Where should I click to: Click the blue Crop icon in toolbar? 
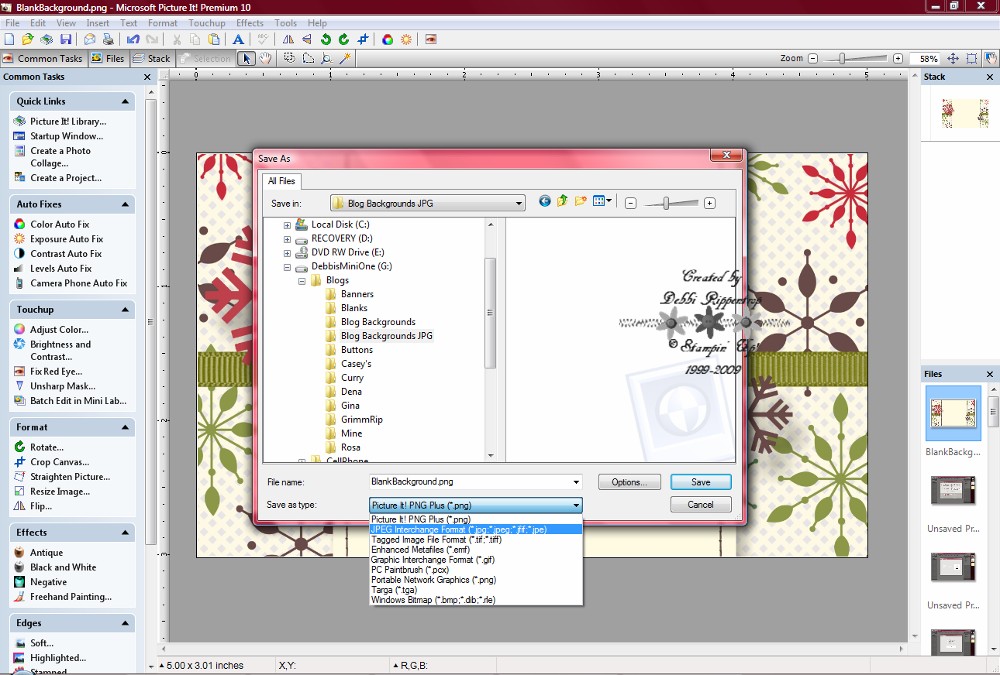[x=363, y=40]
